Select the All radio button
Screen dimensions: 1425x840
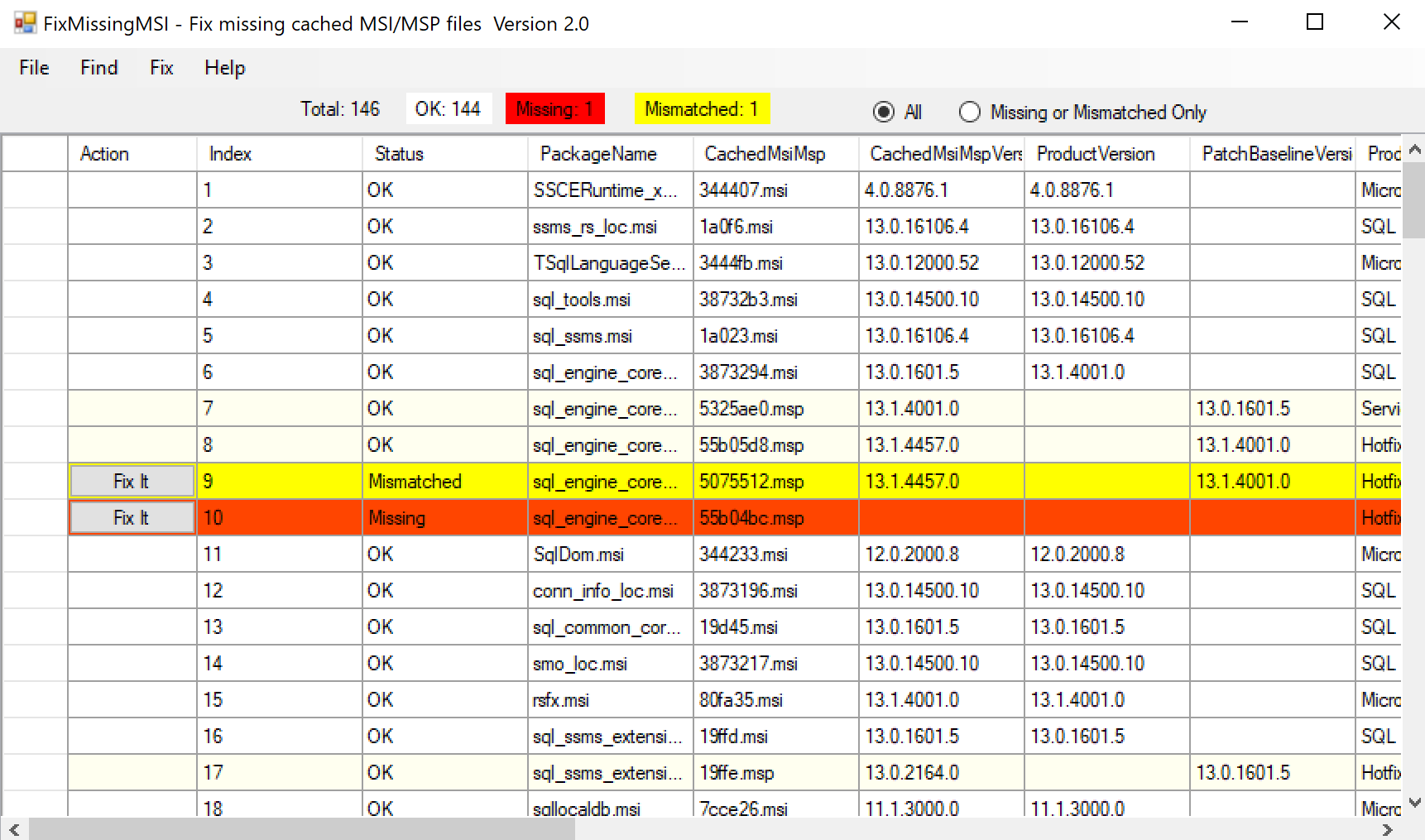885,112
